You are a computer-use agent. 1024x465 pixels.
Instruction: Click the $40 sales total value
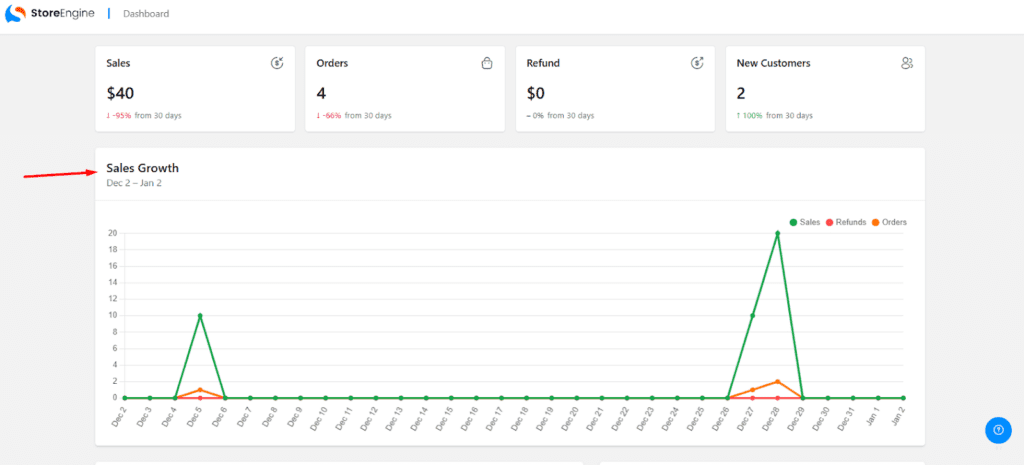pyautogui.click(x=120, y=93)
